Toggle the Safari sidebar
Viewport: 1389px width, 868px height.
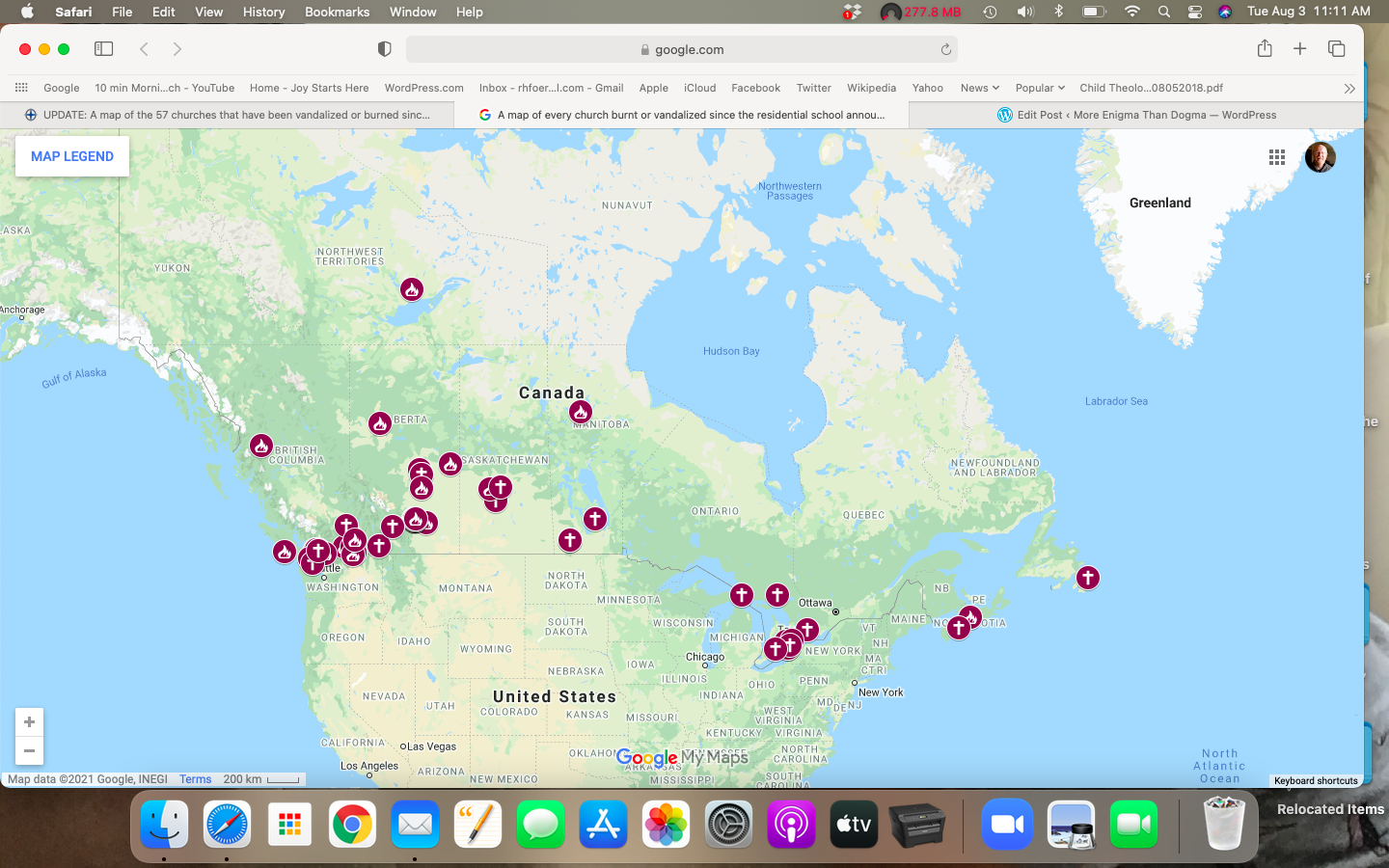pyautogui.click(x=103, y=49)
